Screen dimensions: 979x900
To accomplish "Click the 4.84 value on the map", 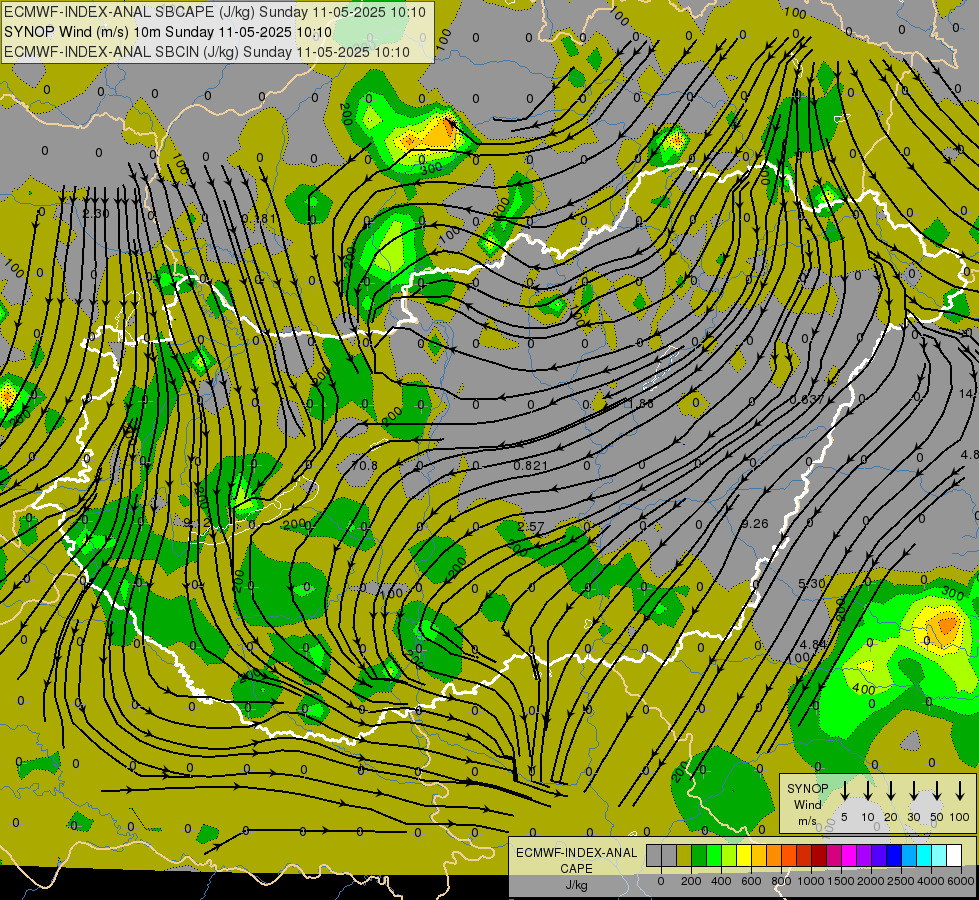I will (813, 644).
